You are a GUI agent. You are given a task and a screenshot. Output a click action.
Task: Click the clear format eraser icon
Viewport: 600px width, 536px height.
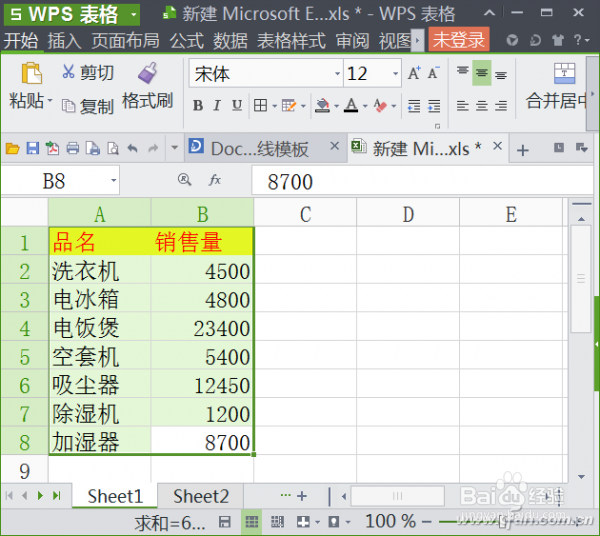click(380, 105)
